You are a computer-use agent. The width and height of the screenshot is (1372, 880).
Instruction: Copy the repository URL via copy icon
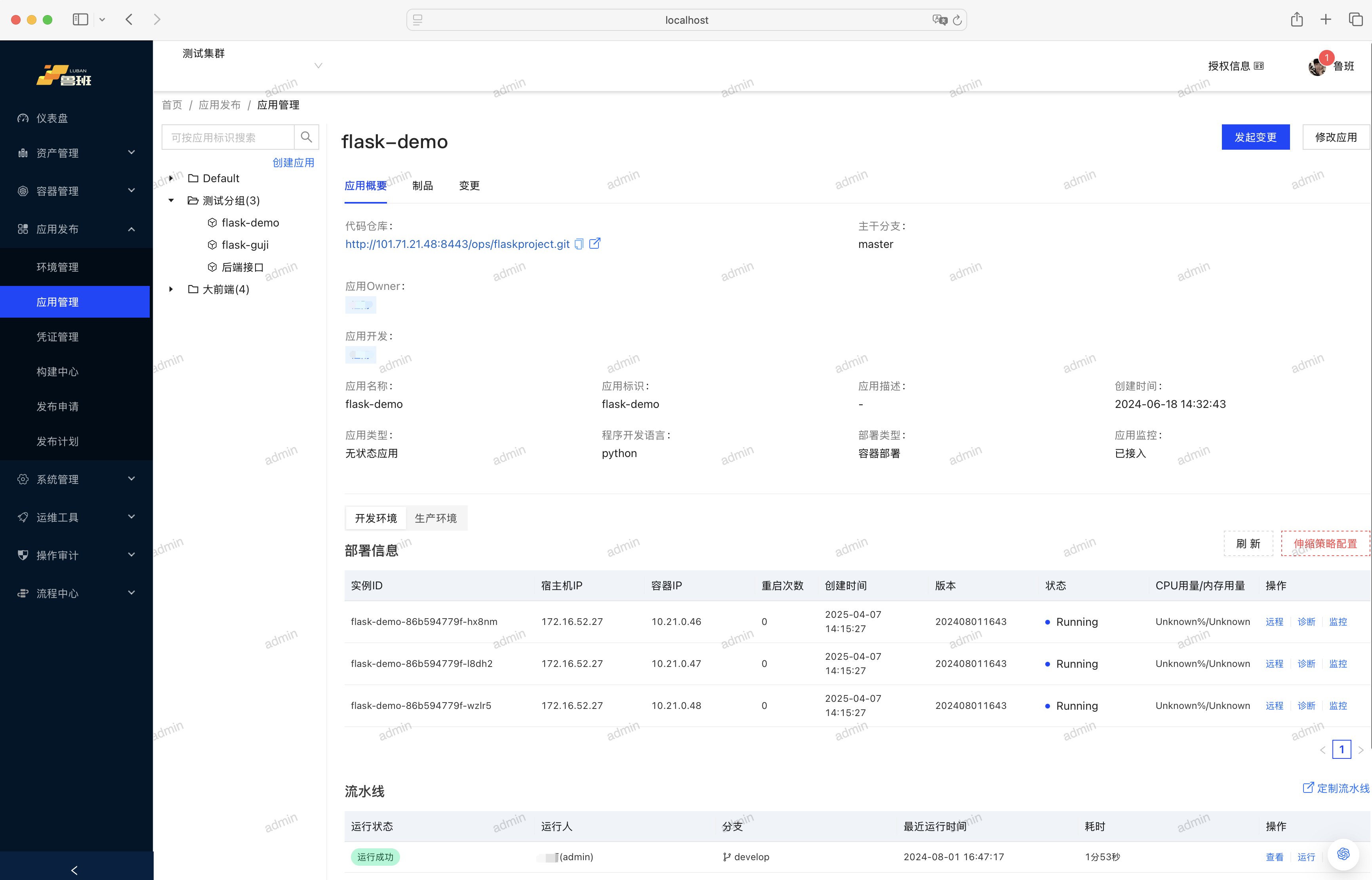(579, 244)
